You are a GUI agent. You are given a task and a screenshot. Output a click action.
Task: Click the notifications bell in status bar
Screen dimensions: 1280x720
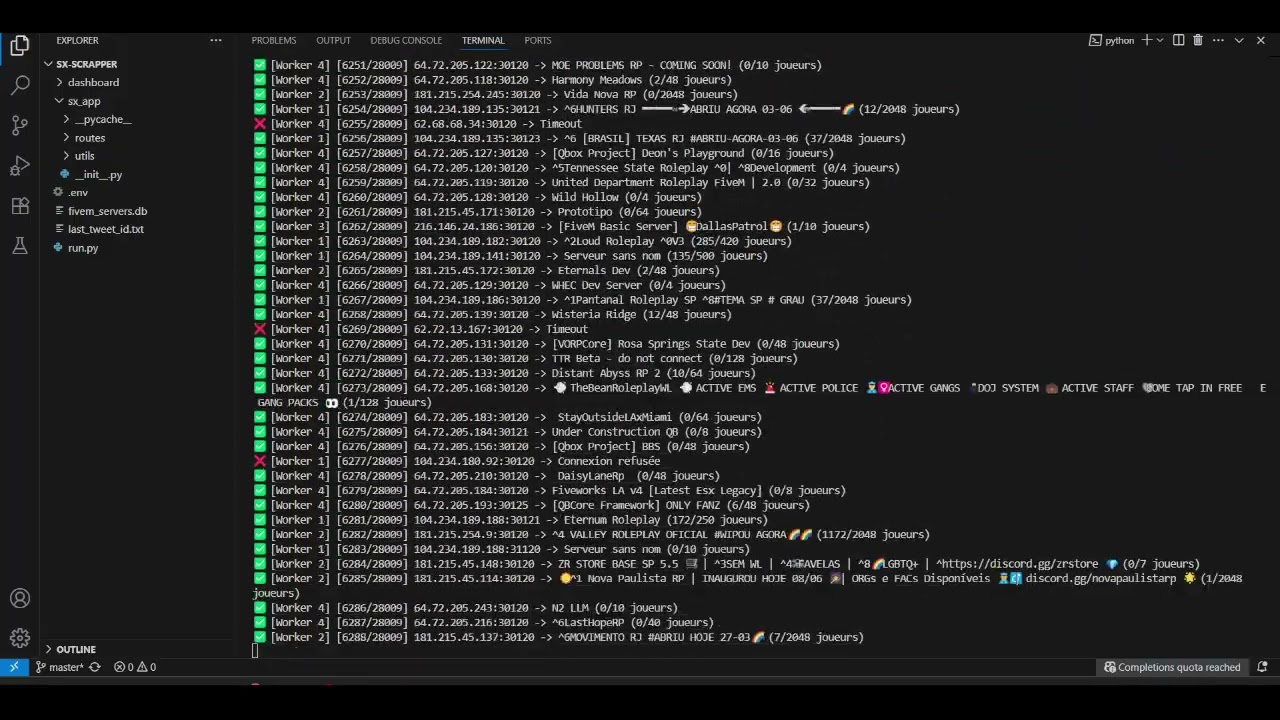click(1262, 667)
